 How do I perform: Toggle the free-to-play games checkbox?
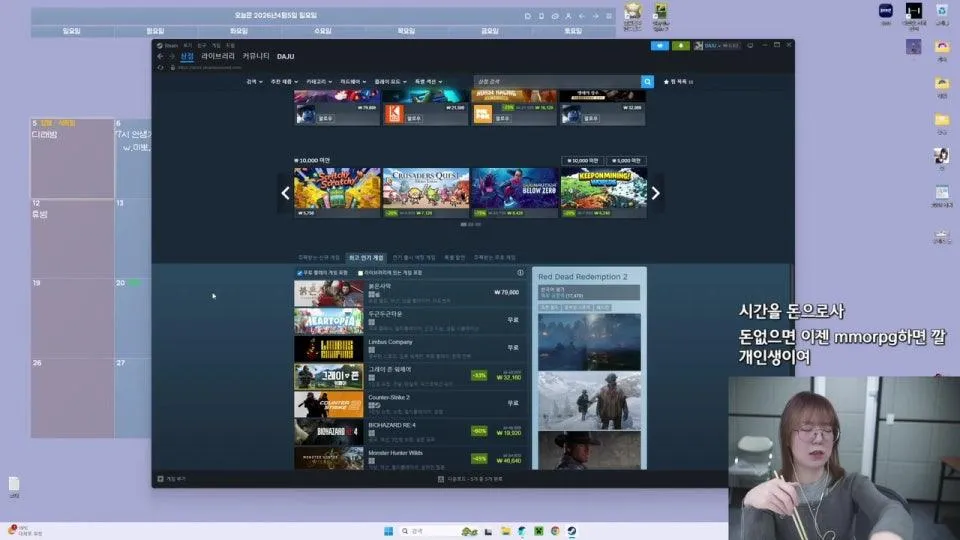tap(300, 272)
